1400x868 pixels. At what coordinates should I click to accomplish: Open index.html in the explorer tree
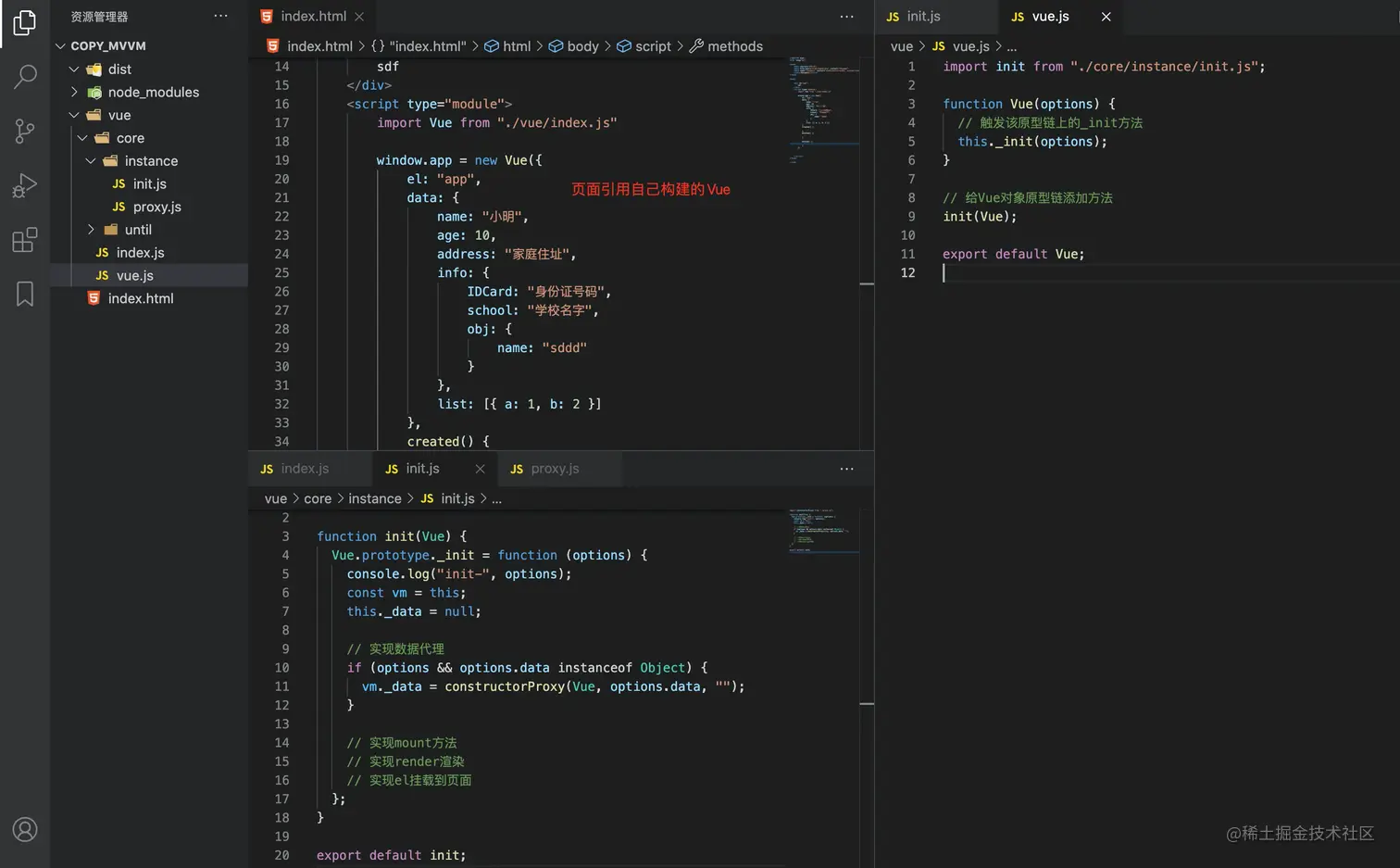[x=149, y=298]
